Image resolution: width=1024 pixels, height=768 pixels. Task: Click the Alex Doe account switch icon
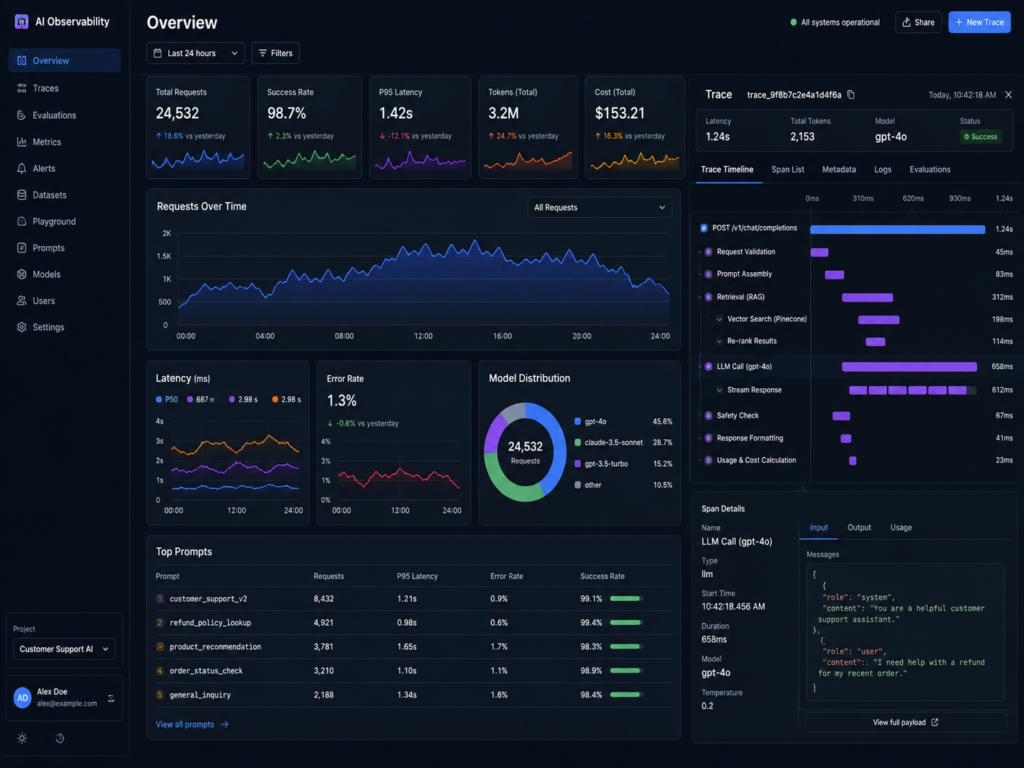coord(111,698)
